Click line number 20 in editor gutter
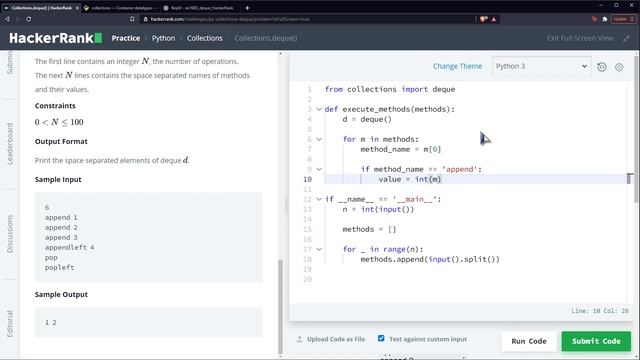Viewport: 640px width, 360px height. (307, 279)
